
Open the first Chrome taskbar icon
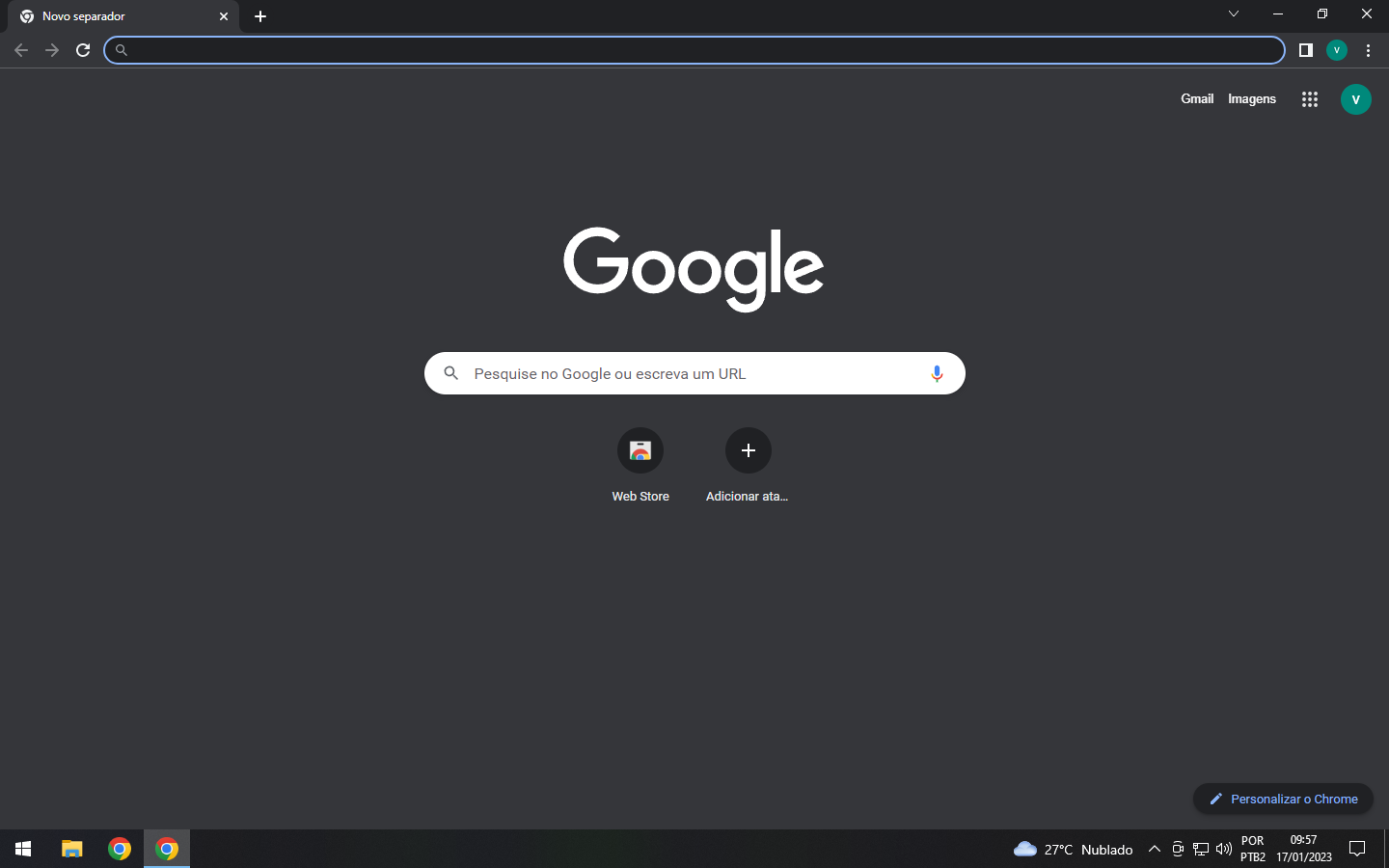pos(120,849)
